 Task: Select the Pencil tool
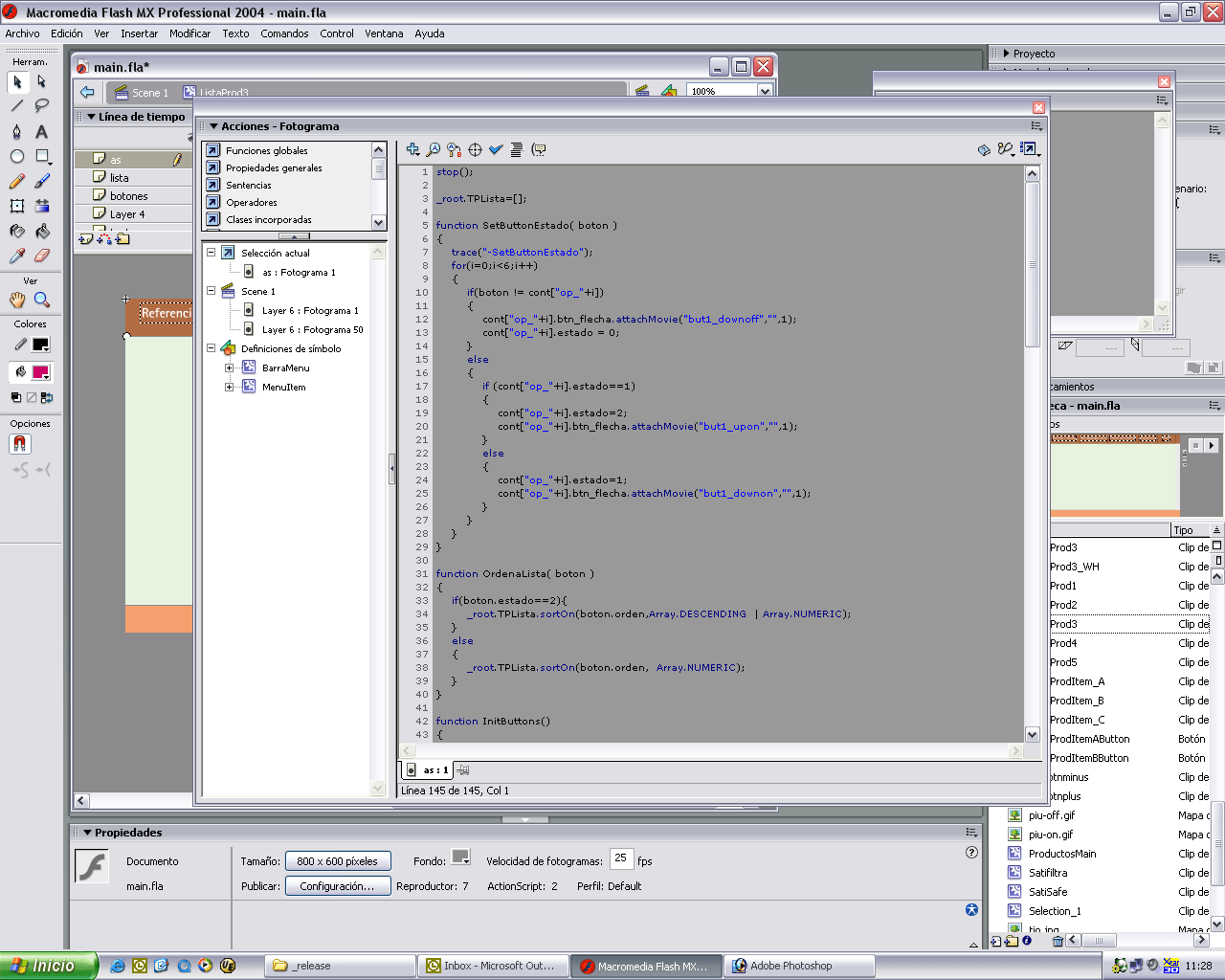click(17, 181)
